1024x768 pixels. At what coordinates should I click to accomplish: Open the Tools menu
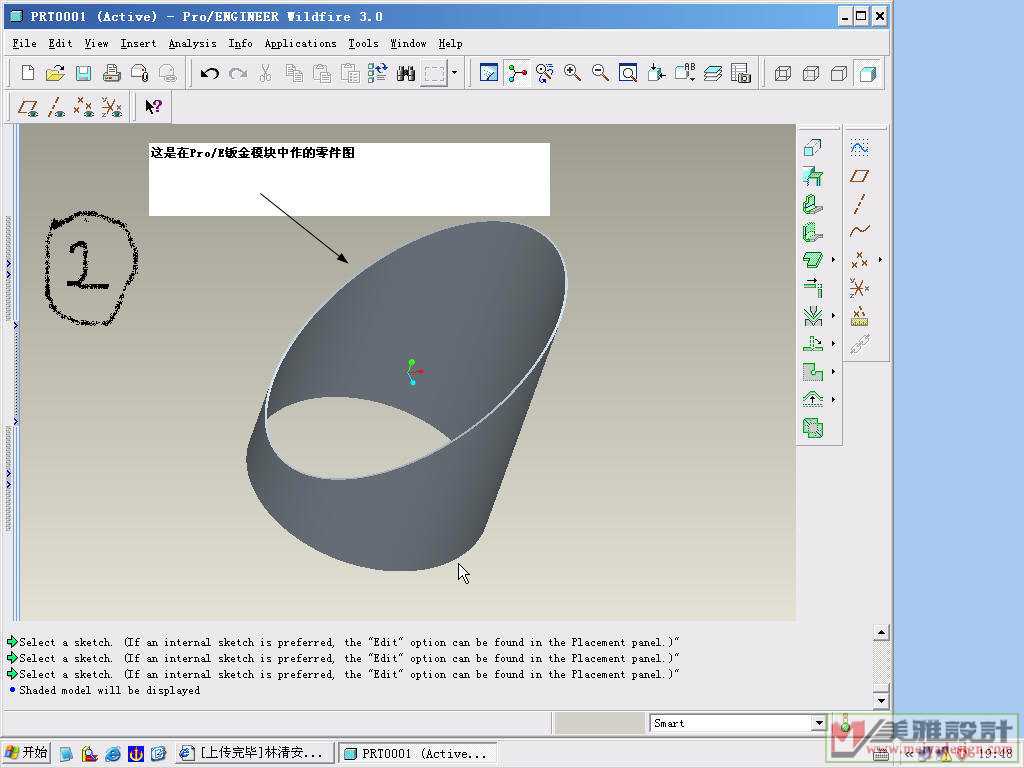pyautogui.click(x=363, y=44)
